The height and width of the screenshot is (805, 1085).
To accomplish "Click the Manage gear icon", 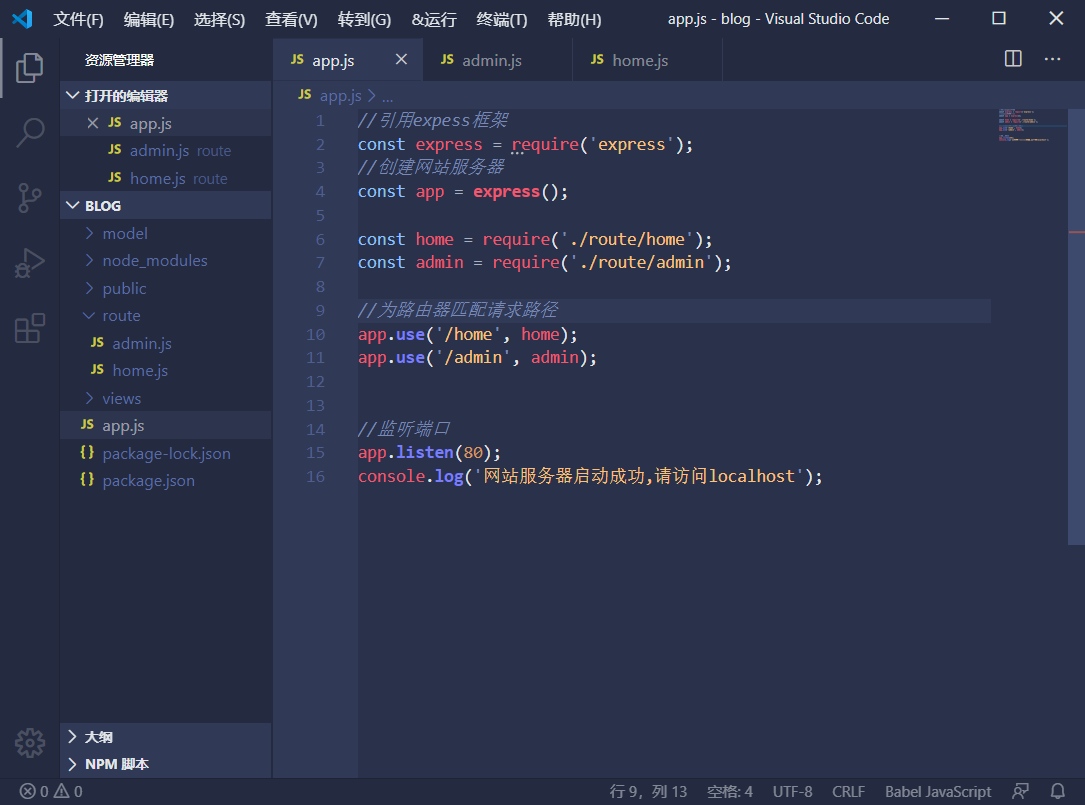I will click(30, 742).
